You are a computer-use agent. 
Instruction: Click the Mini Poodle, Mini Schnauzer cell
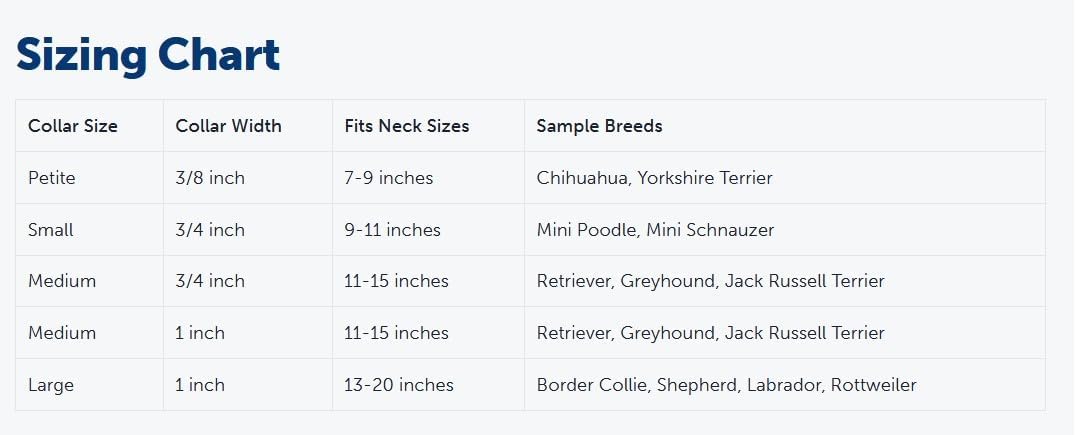[x=655, y=230]
